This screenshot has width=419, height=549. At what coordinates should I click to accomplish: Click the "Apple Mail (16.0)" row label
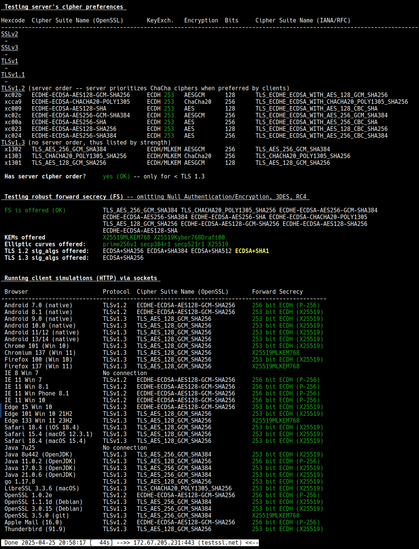(33, 522)
